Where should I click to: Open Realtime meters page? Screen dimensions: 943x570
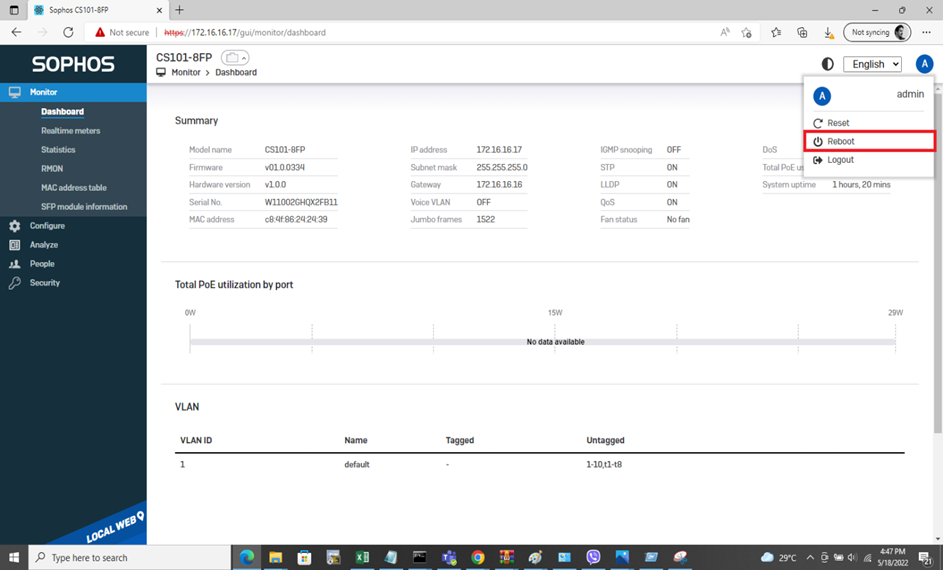(70, 131)
